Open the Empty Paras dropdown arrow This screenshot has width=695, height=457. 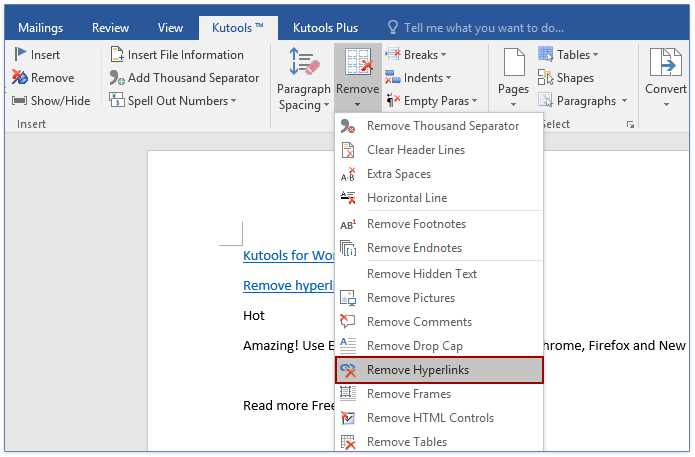click(x=474, y=101)
